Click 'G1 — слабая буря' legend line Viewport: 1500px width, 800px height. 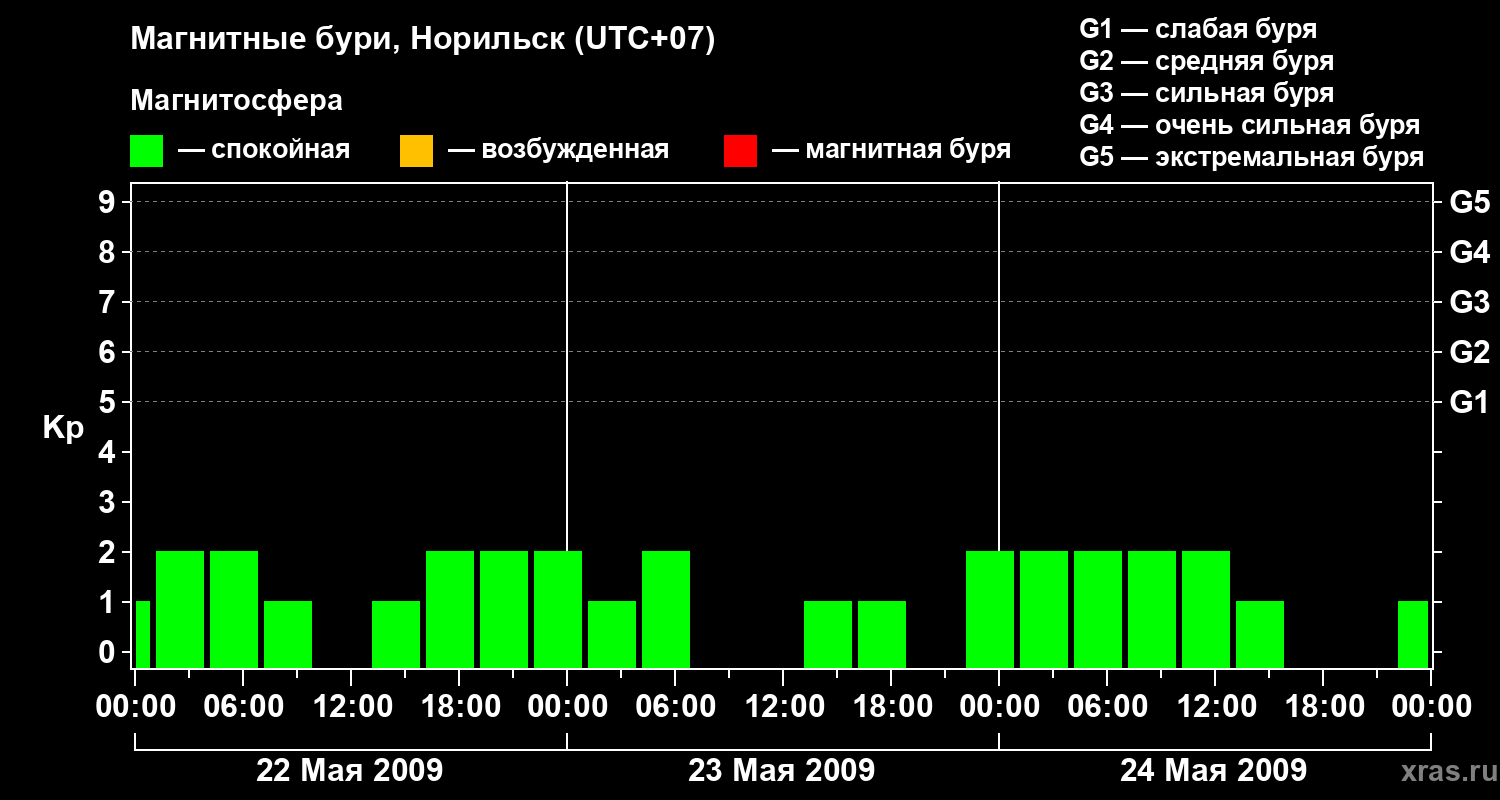click(1198, 28)
